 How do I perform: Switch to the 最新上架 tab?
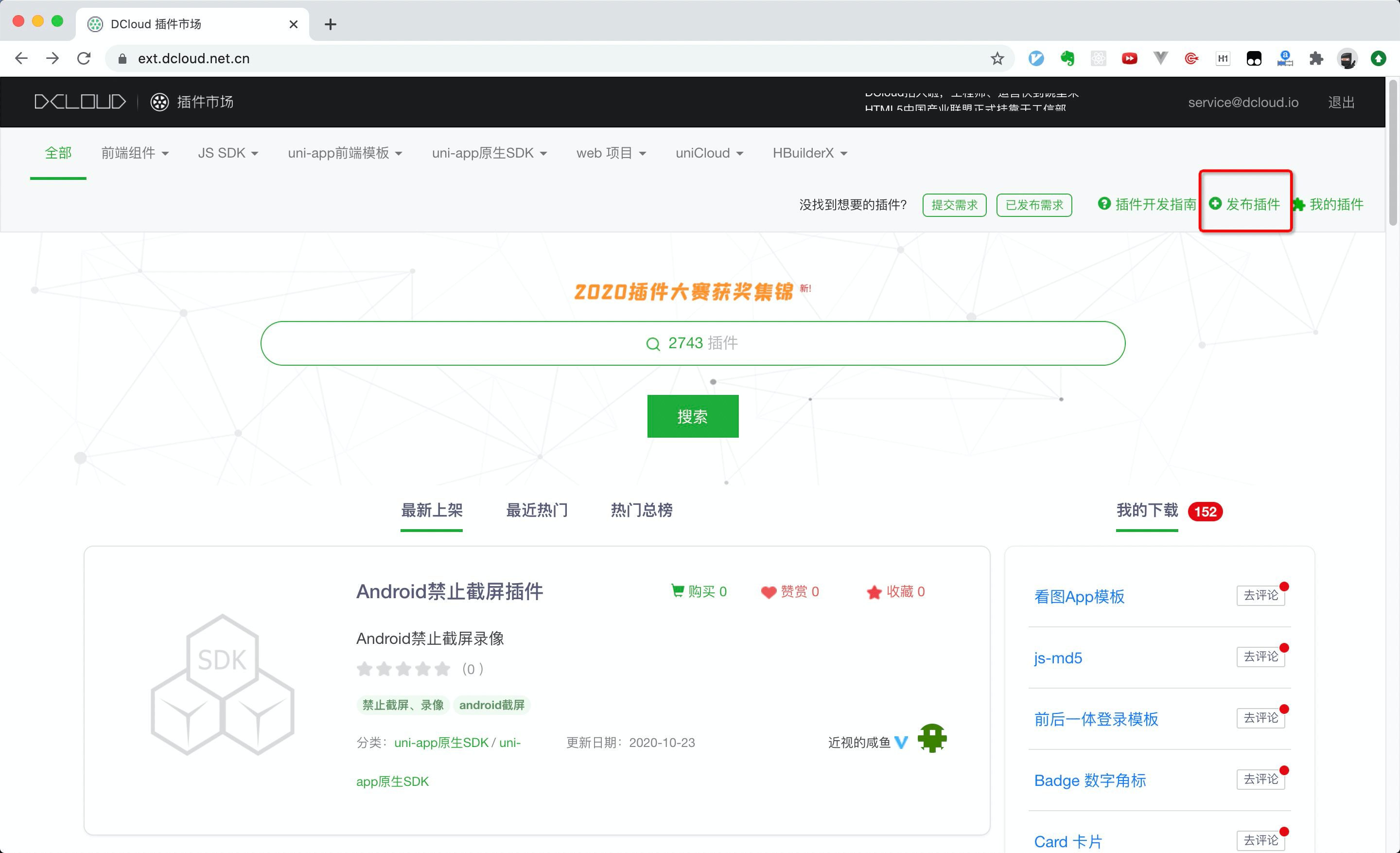[432, 510]
